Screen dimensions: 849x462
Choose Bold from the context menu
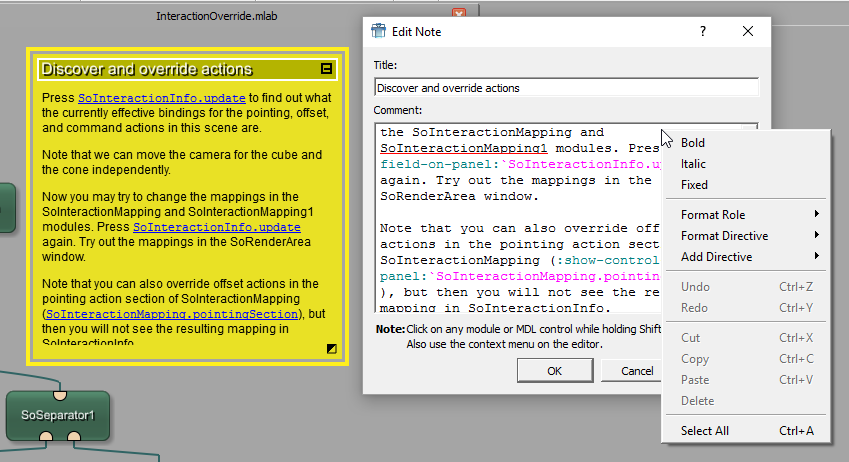[x=693, y=143]
